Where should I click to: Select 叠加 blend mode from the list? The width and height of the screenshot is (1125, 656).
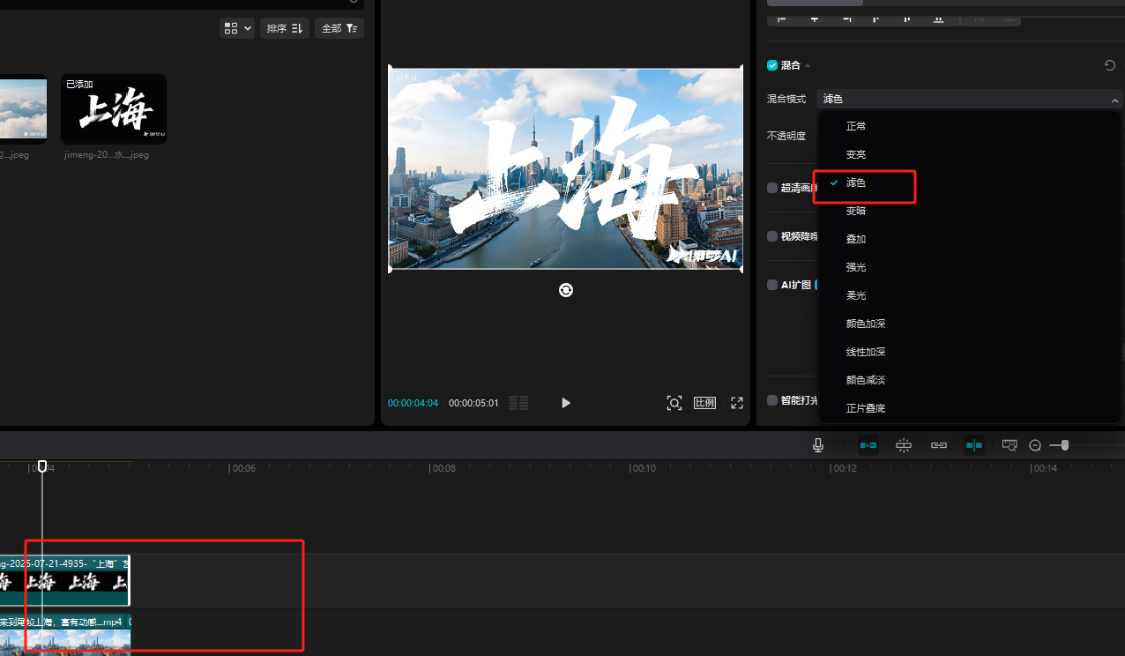(x=855, y=239)
